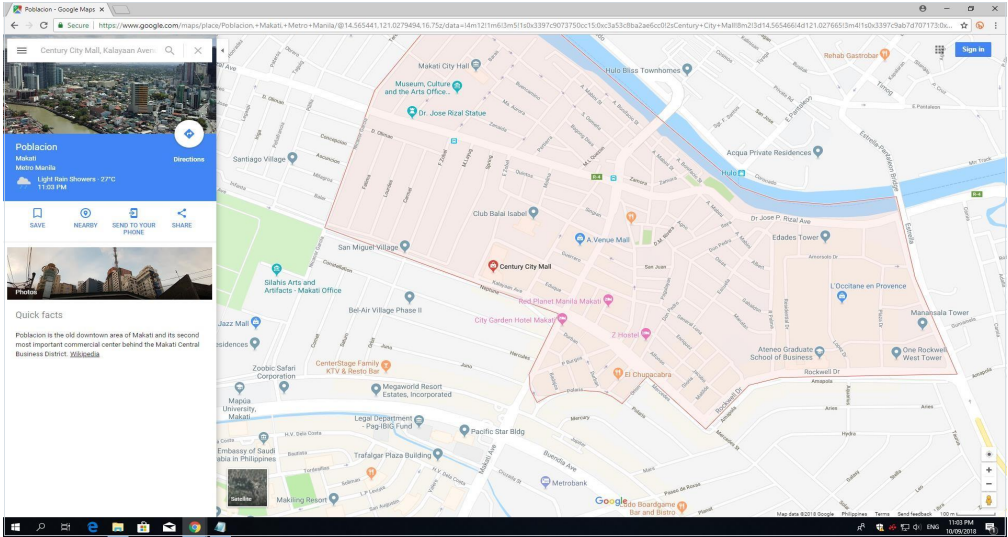Click the Makati City Hall marker
The width and height of the screenshot is (1008, 537).
pyautogui.click(x=476, y=65)
